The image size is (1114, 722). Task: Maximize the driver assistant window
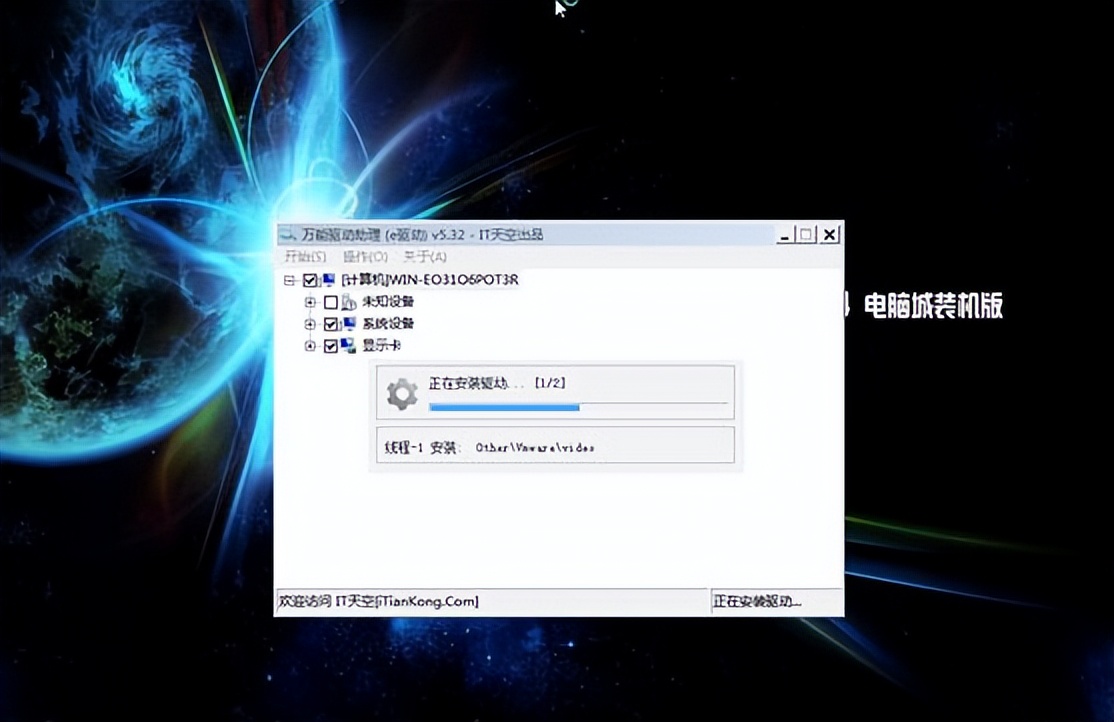[x=806, y=235]
